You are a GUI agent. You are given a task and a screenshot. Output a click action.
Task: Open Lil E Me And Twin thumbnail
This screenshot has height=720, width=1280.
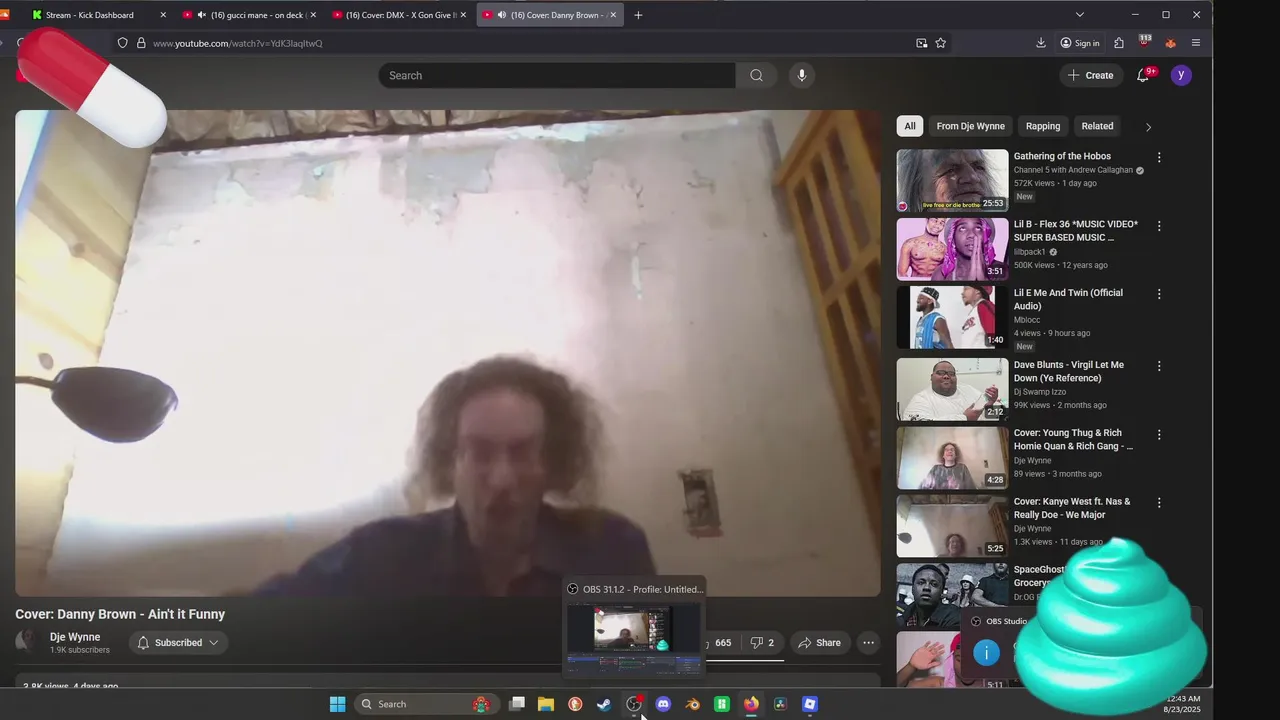pyautogui.click(x=952, y=317)
